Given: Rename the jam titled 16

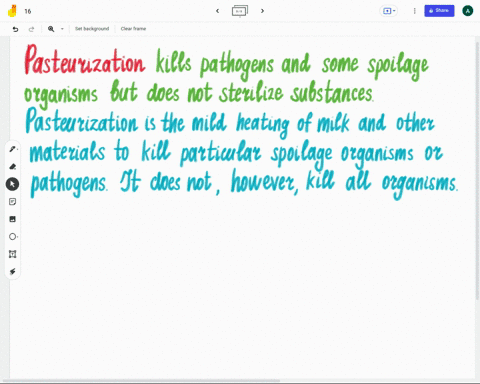Looking at the screenshot, I should tap(28, 11).
